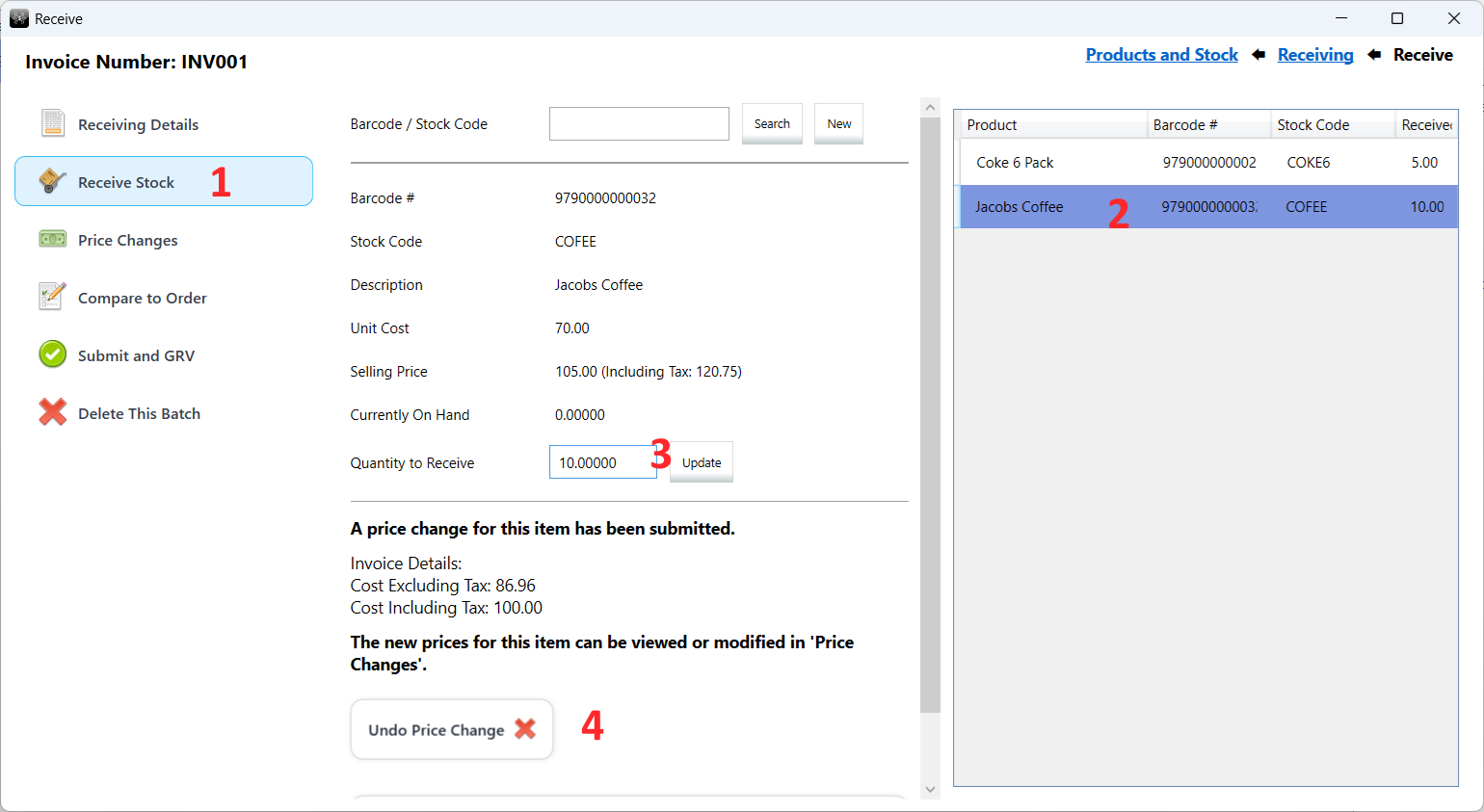Click the scroll down arrow of the details scrollbar
1484x812 pixels.
click(930, 789)
